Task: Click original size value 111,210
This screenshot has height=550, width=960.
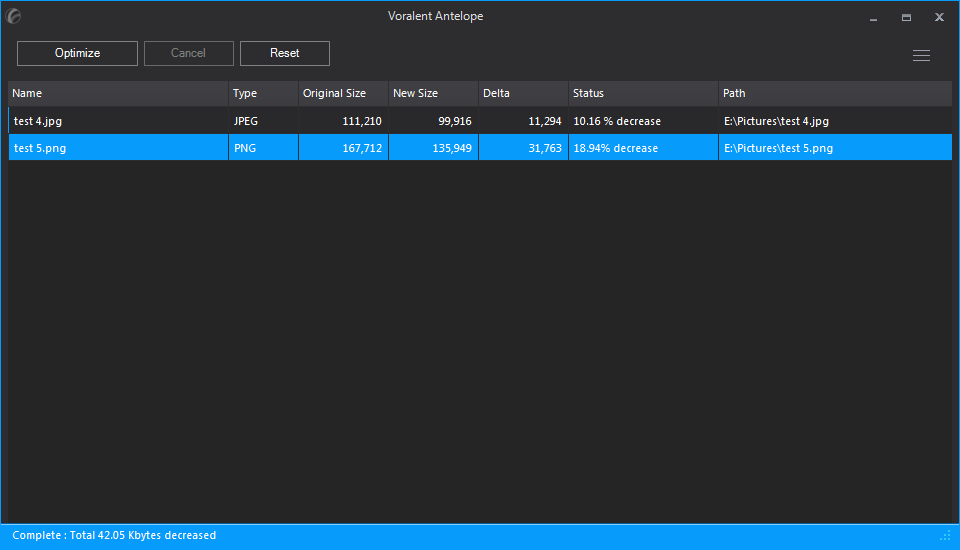Action: click(362, 121)
